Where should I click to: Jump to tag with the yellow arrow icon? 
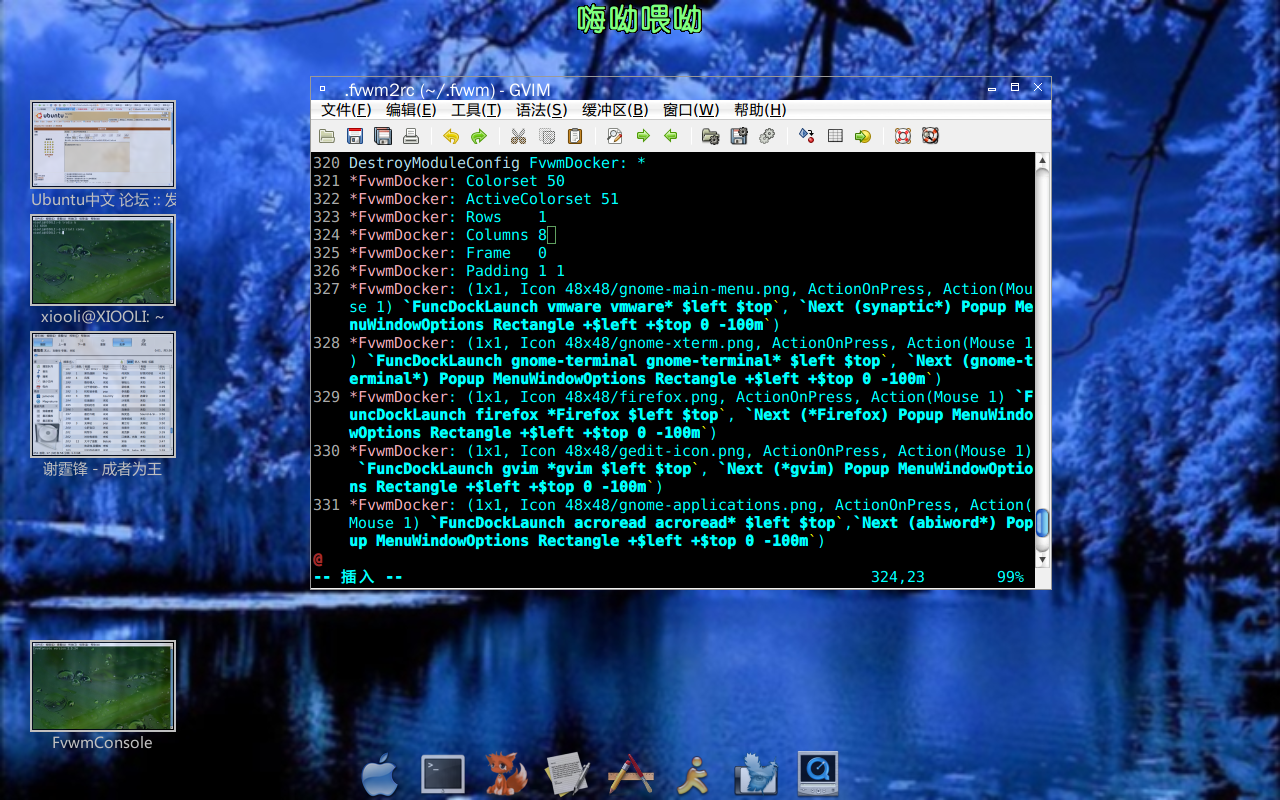click(x=863, y=136)
